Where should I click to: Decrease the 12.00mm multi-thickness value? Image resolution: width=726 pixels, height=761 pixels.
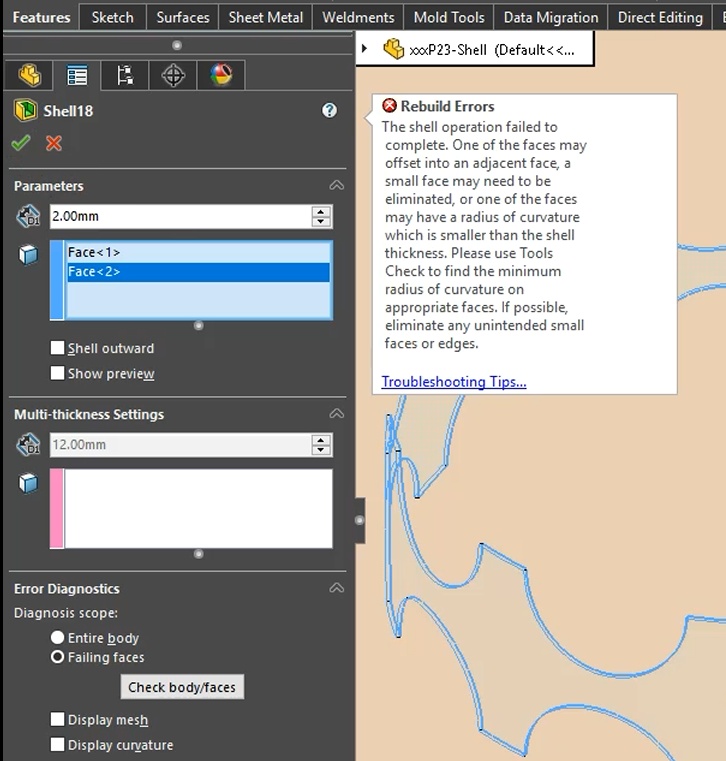[321, 450]
